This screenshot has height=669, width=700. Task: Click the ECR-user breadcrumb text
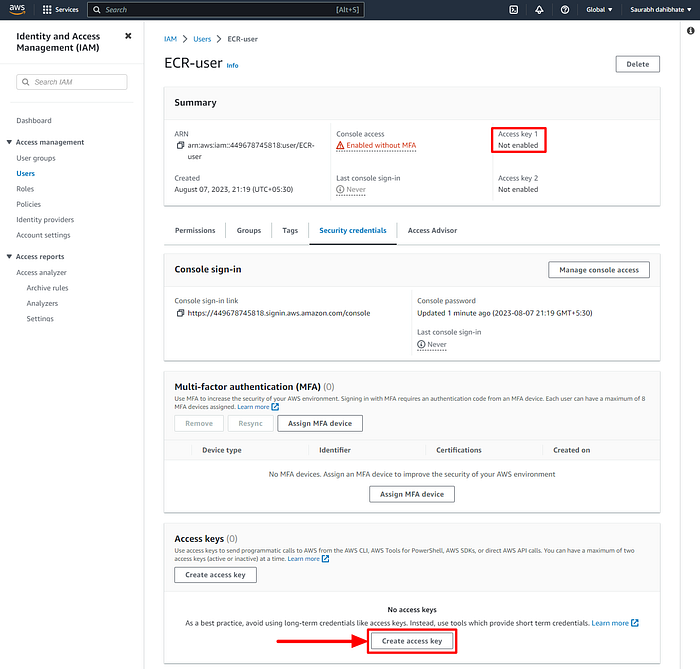[242, 39]
